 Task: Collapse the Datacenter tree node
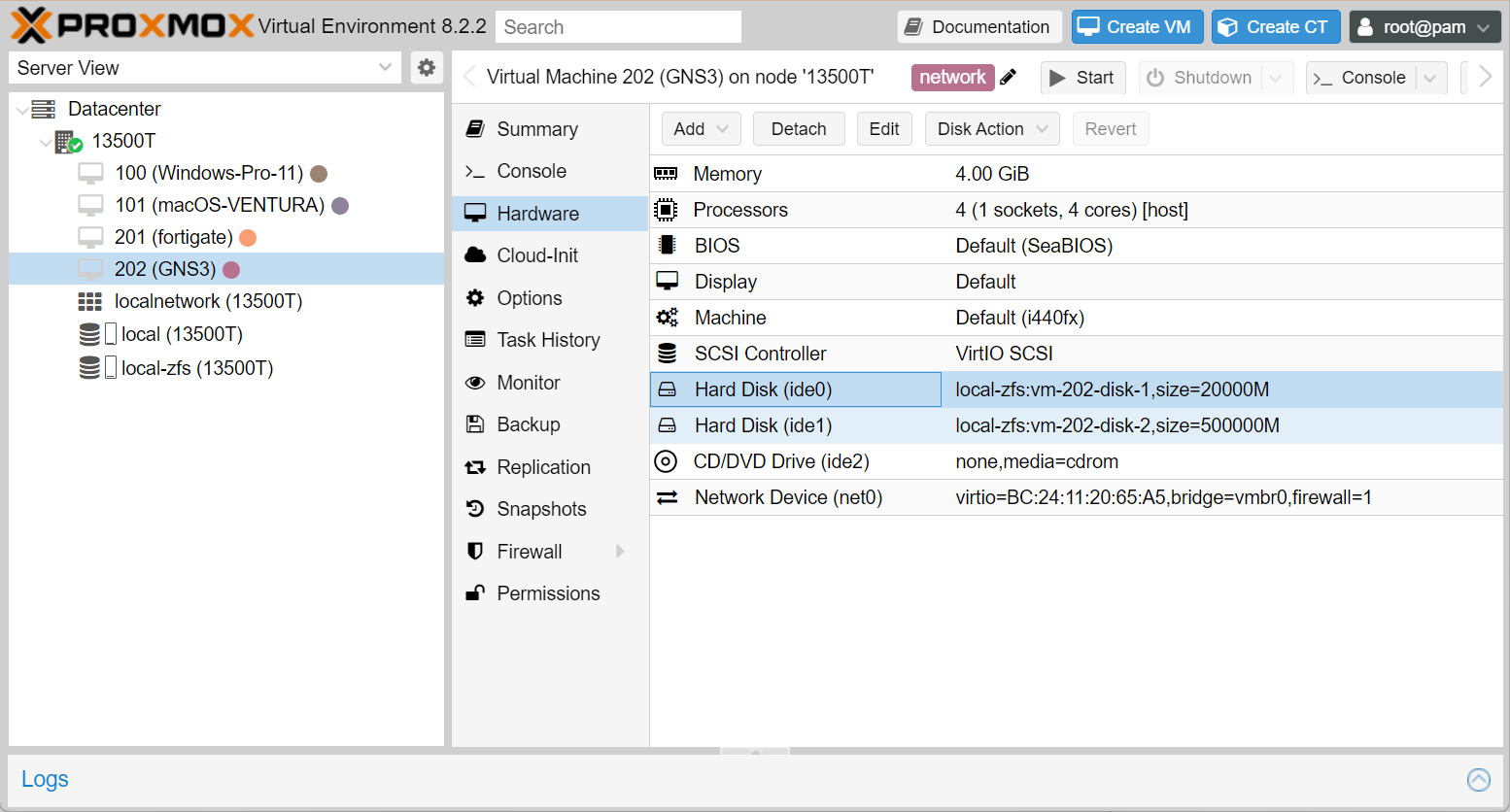[x=21, y=110]
